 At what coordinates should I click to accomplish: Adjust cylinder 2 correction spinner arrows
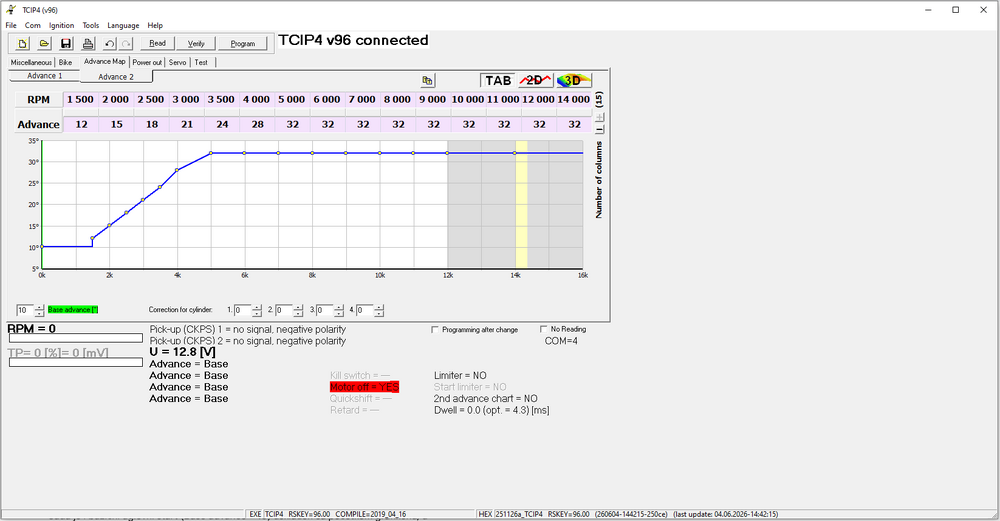coord(298,310)
